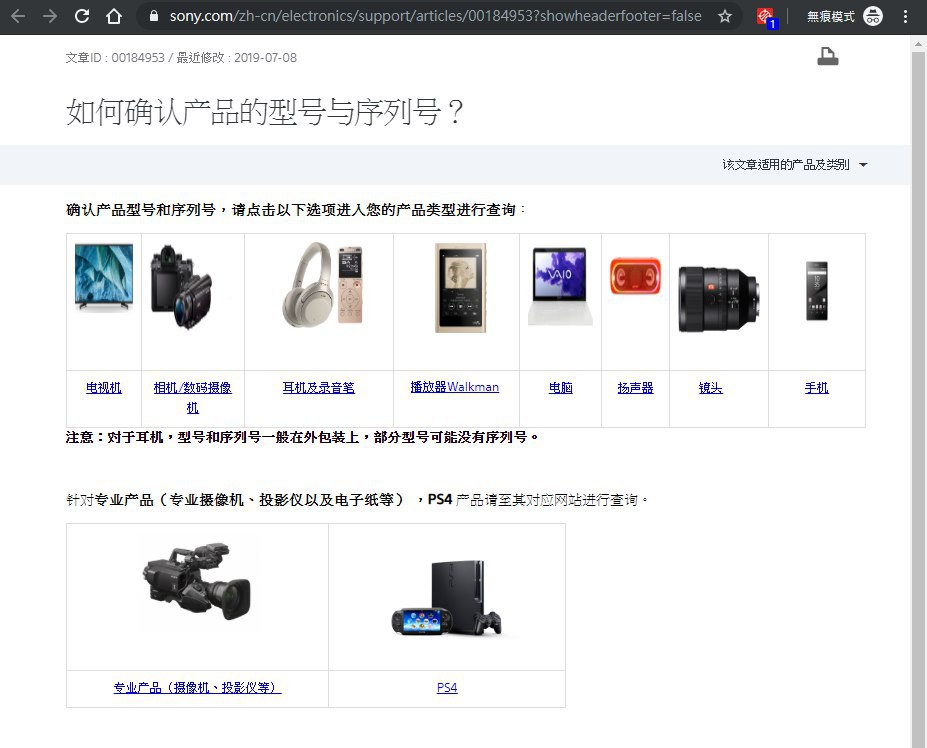
Task: Click the headphones and voice recorder image
Action: 322,284
